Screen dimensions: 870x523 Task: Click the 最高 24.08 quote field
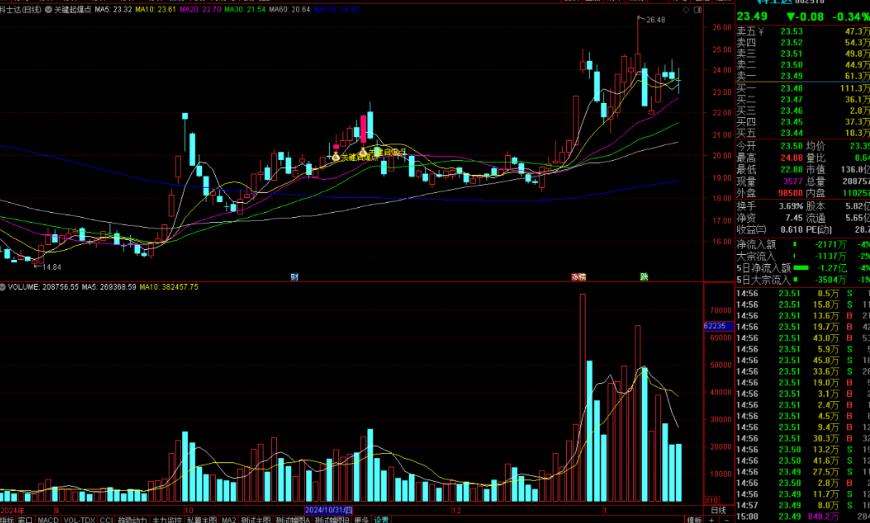[x=770, y=158]
